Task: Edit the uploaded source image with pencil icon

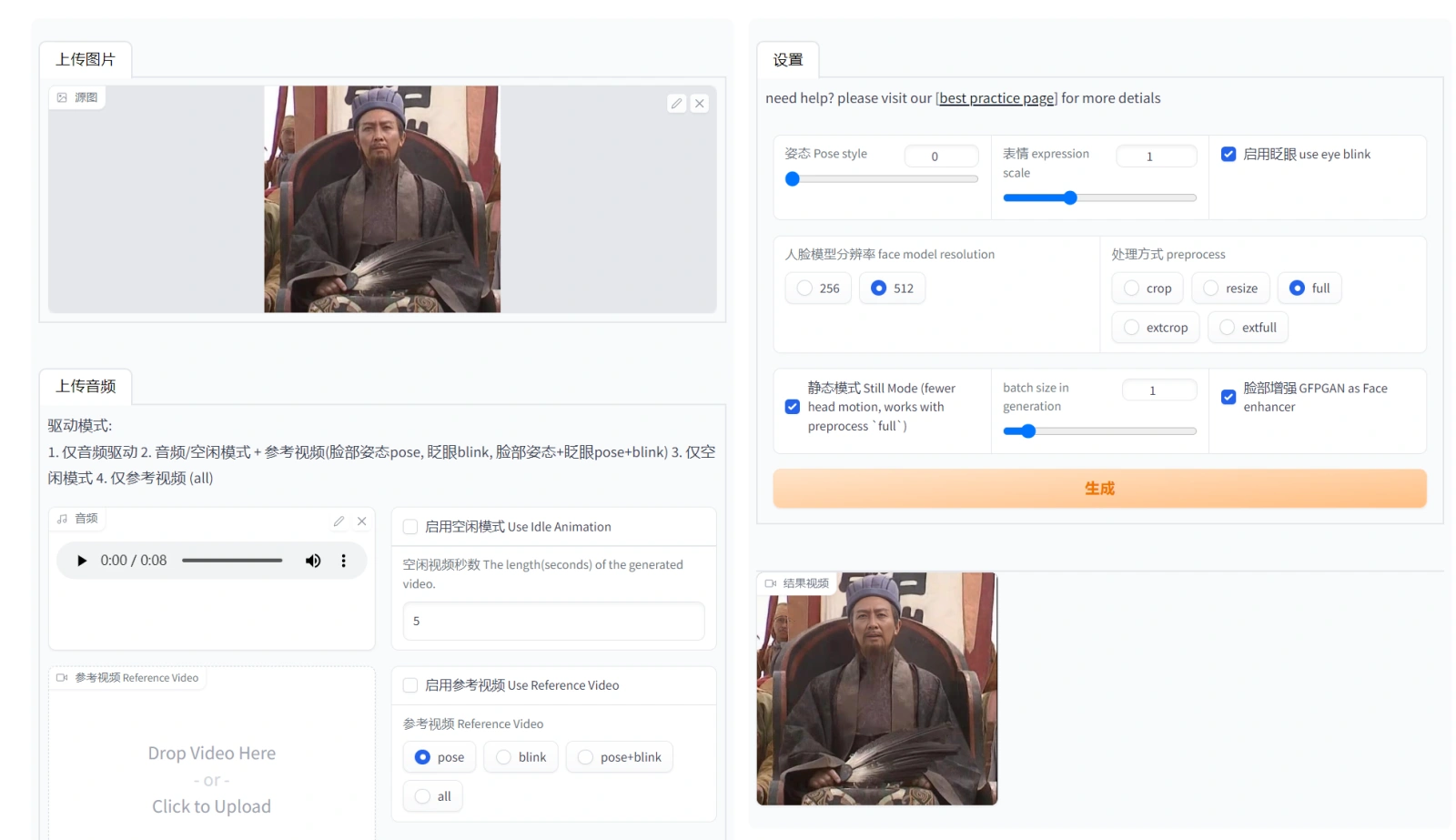Action: [x=676, y=104]
